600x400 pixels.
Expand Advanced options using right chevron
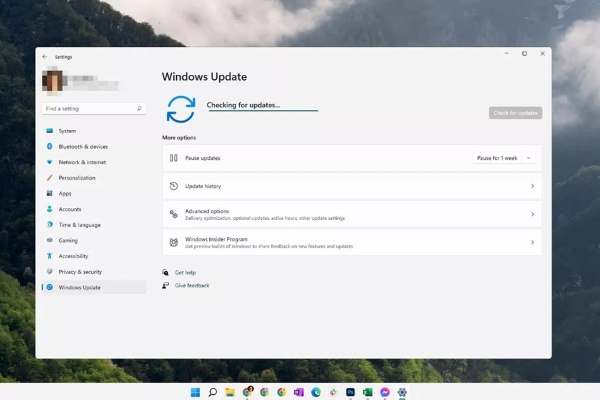532,214
